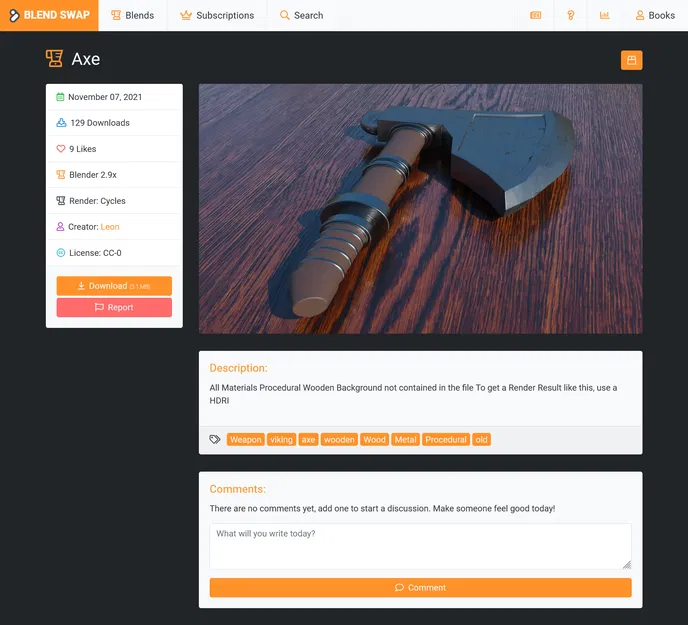Click the blend icon beside Axe title
The image size is (688, 625).
click(54, 58)
